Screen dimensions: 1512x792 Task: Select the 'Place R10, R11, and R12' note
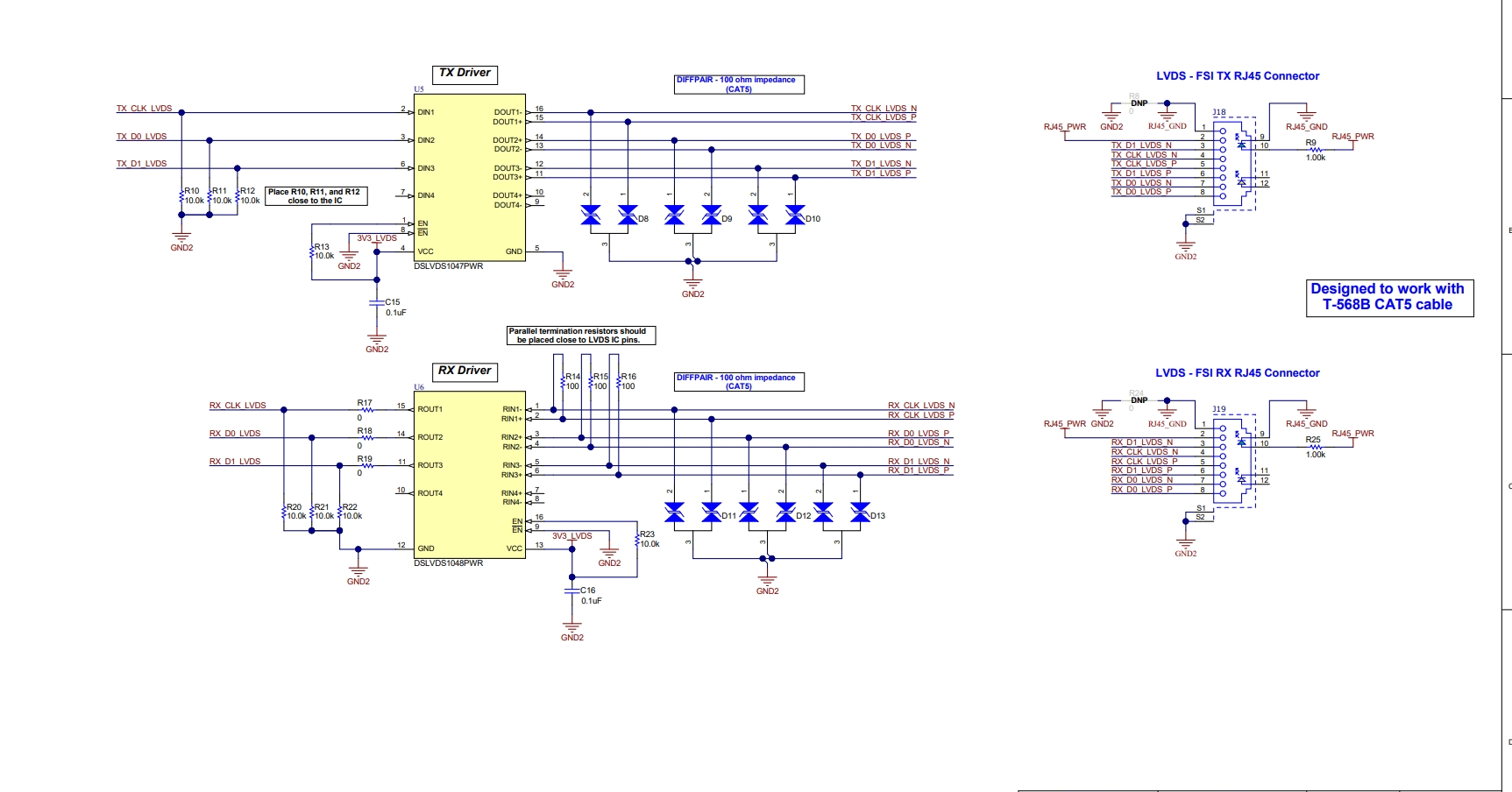click(x=316, y=196)
